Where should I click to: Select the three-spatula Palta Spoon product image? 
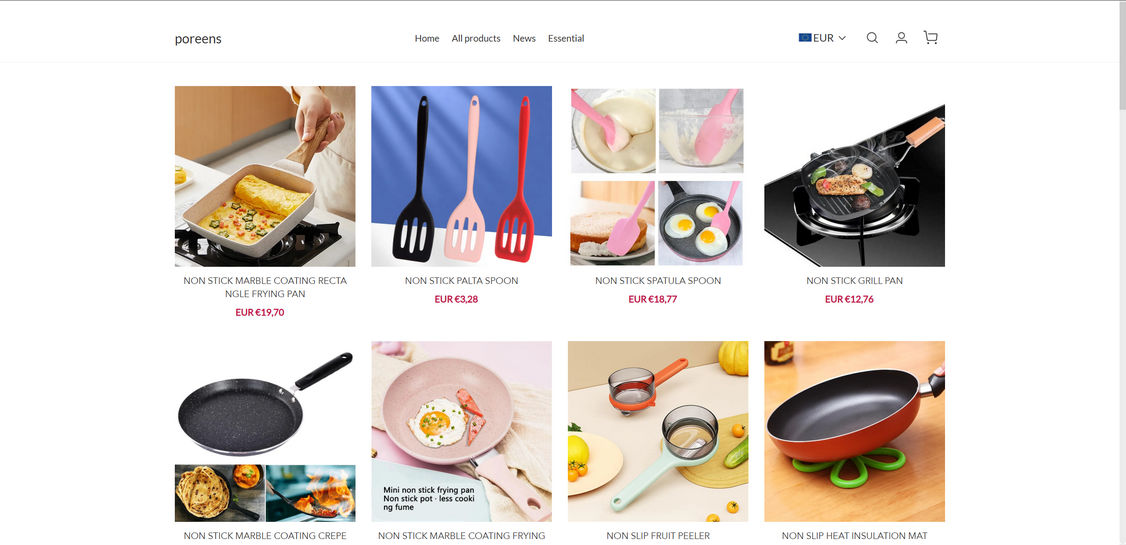tap(462, 176)
